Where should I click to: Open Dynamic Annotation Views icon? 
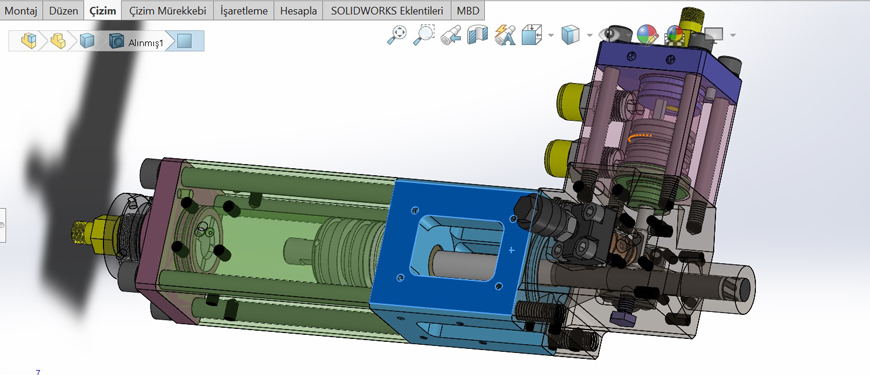pos(505,35)
